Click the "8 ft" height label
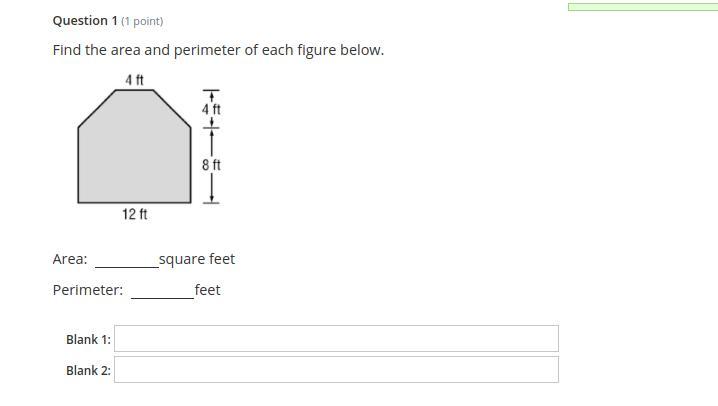 [x=211, y=164]
